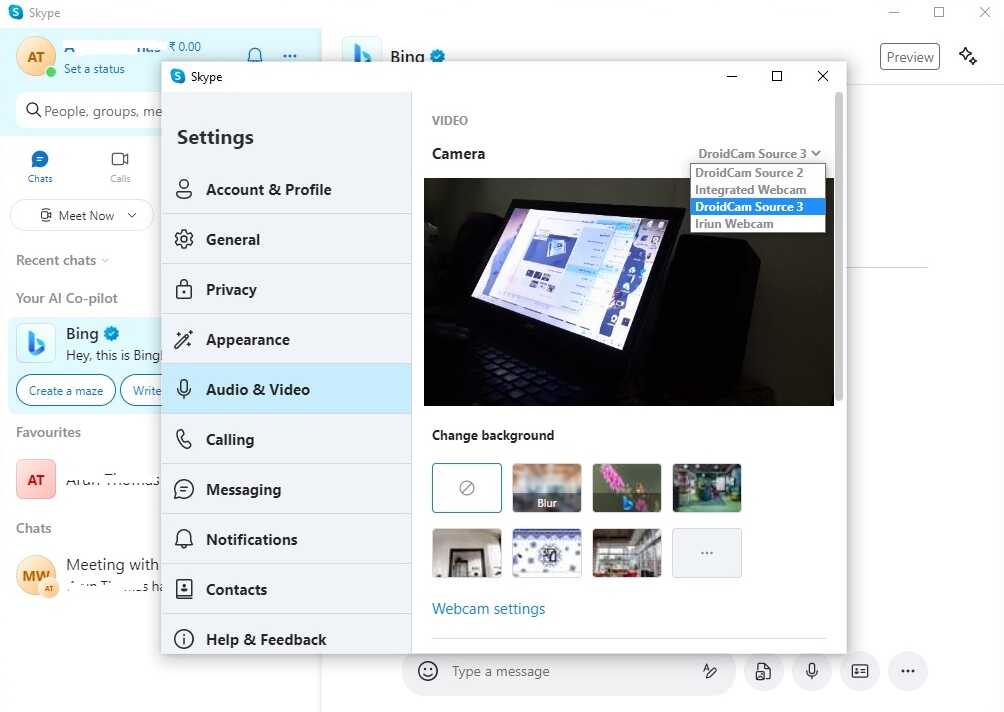Screen dimensions: 1004x712
Task: Show more background options
Action: [707, 553]
